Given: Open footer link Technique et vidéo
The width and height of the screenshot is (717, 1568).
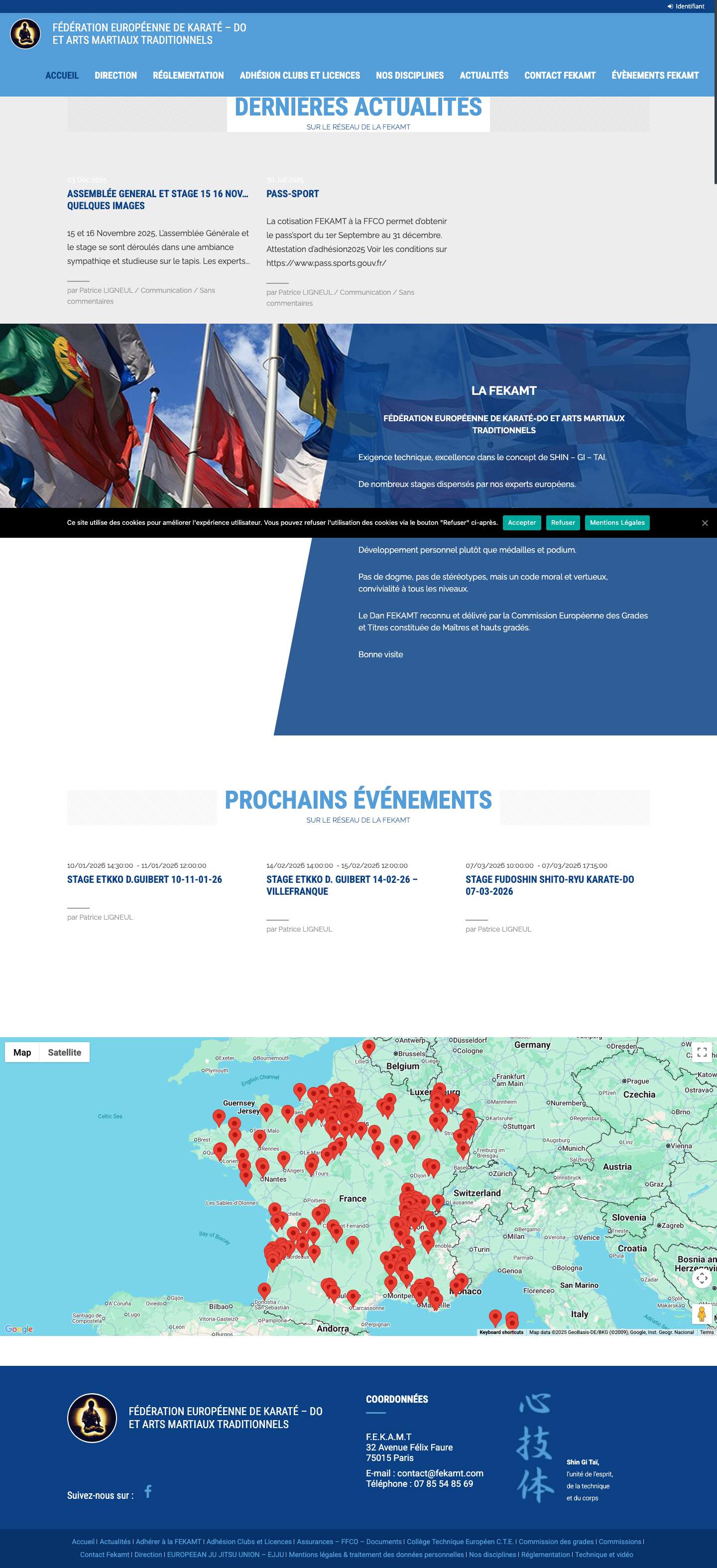Looking at the screenshot, I should click(604, 1555).
